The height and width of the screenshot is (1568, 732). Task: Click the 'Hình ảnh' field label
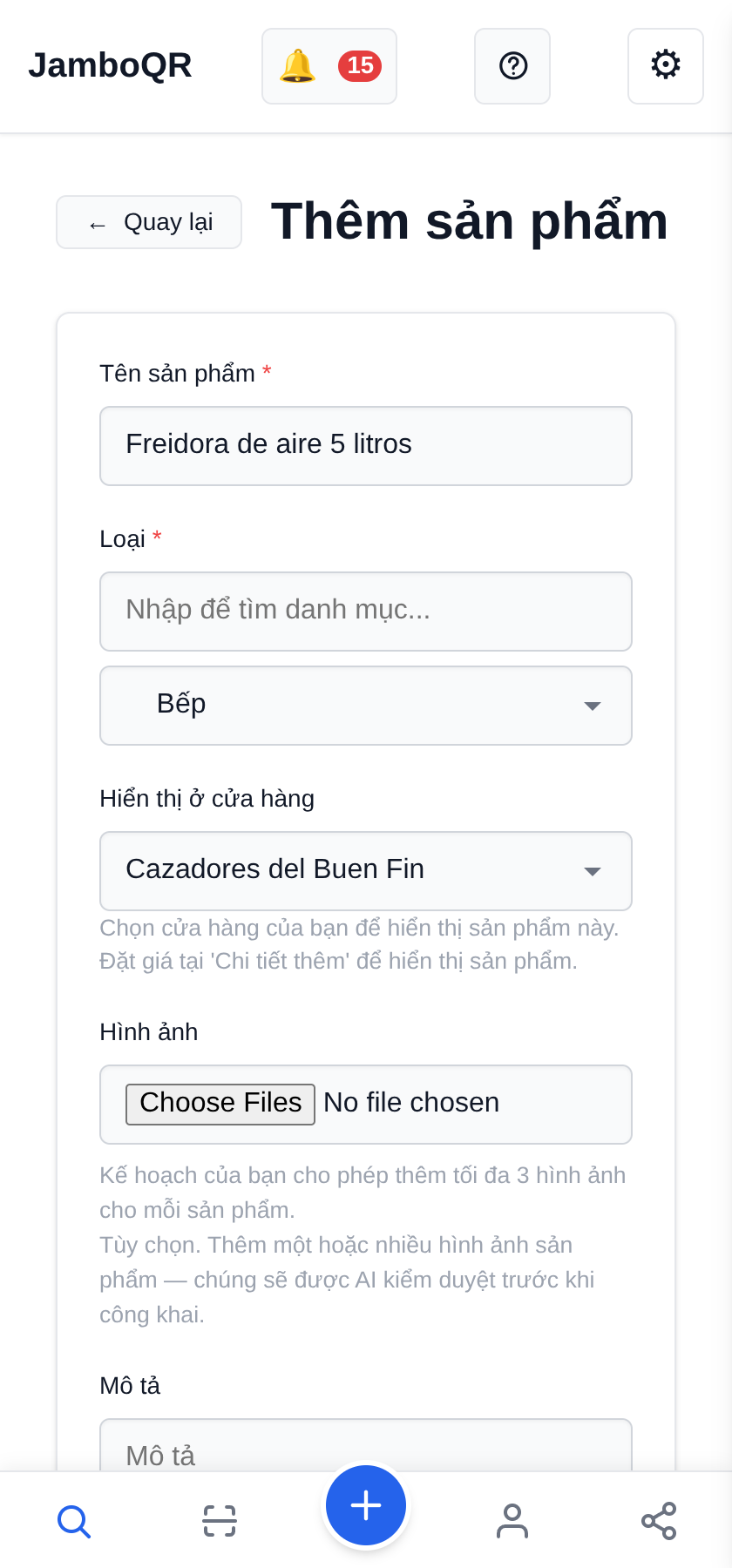[x=149, y=1032]
